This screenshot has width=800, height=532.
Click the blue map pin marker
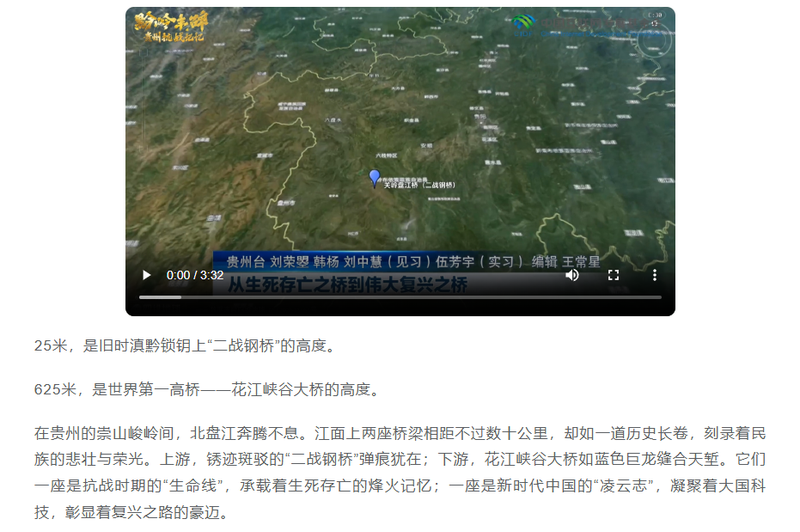pyautogui.click(x=374, y=178)
